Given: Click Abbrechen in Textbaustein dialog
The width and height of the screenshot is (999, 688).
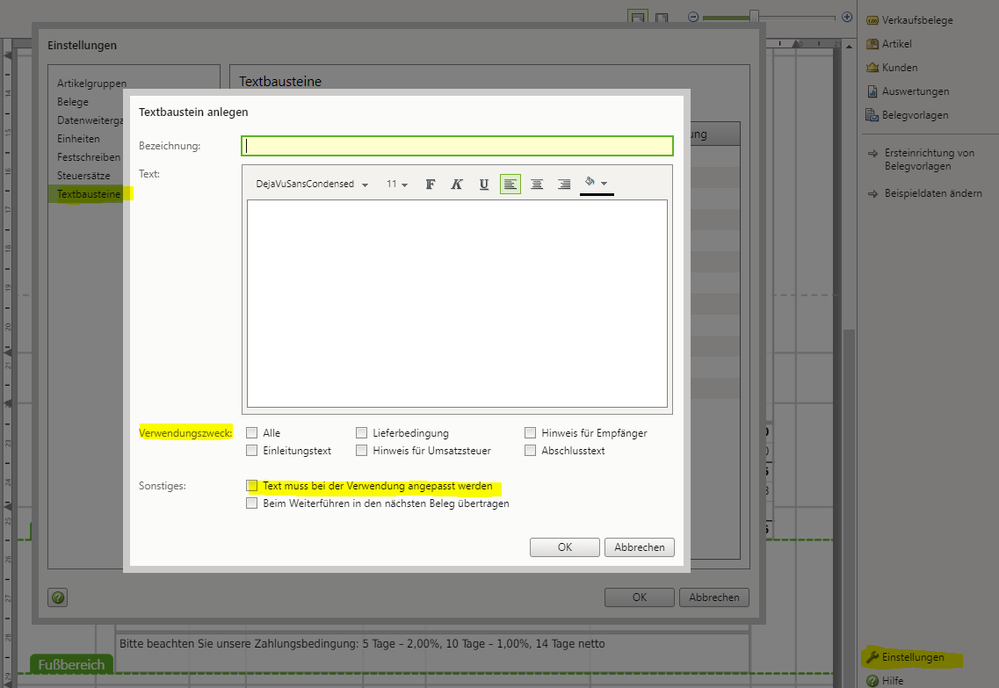Looking at the screenshot, I should click(640, 547).
